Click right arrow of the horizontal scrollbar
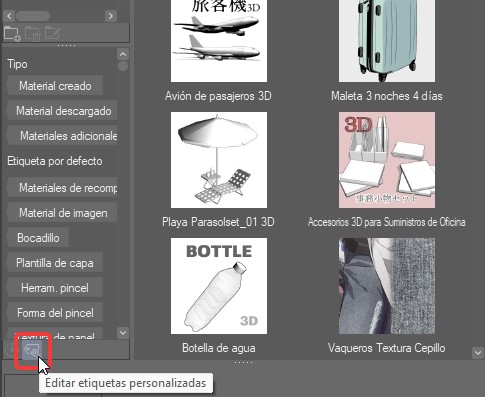485x397 pixels. [x=111, y=16]
